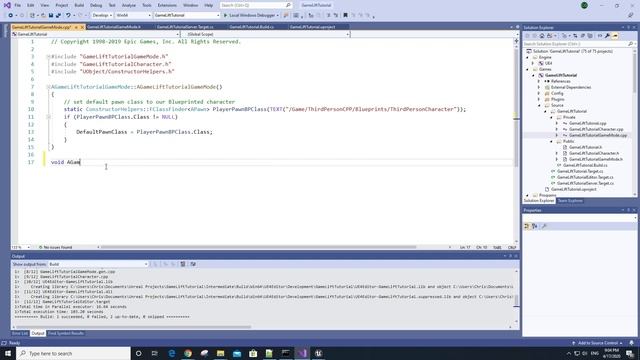Click Add to Source Control button
The width and height of the screenshot is (640, 360).
(598, 343)
